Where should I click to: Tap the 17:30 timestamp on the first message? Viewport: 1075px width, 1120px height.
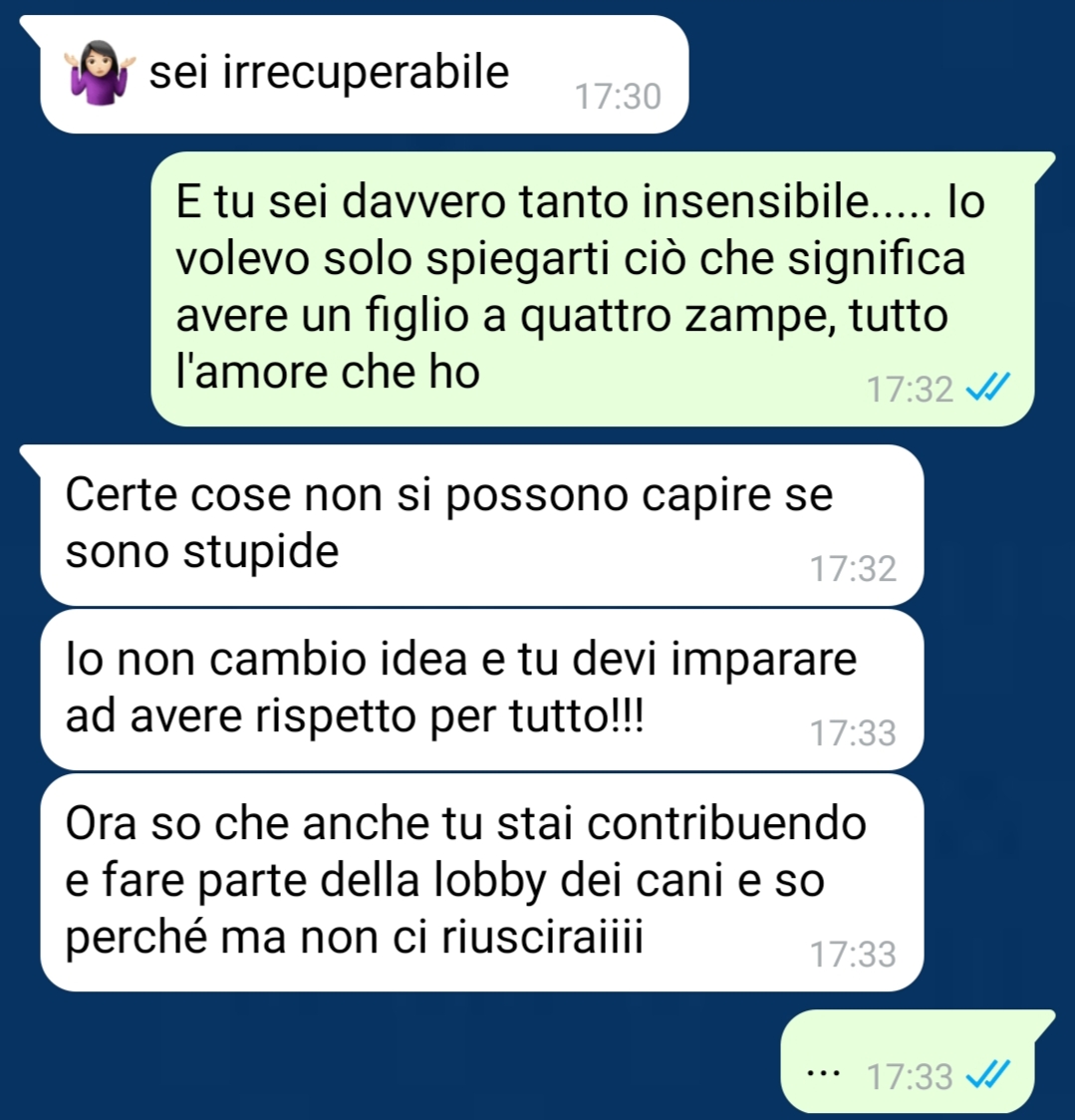tap(618, 97)
